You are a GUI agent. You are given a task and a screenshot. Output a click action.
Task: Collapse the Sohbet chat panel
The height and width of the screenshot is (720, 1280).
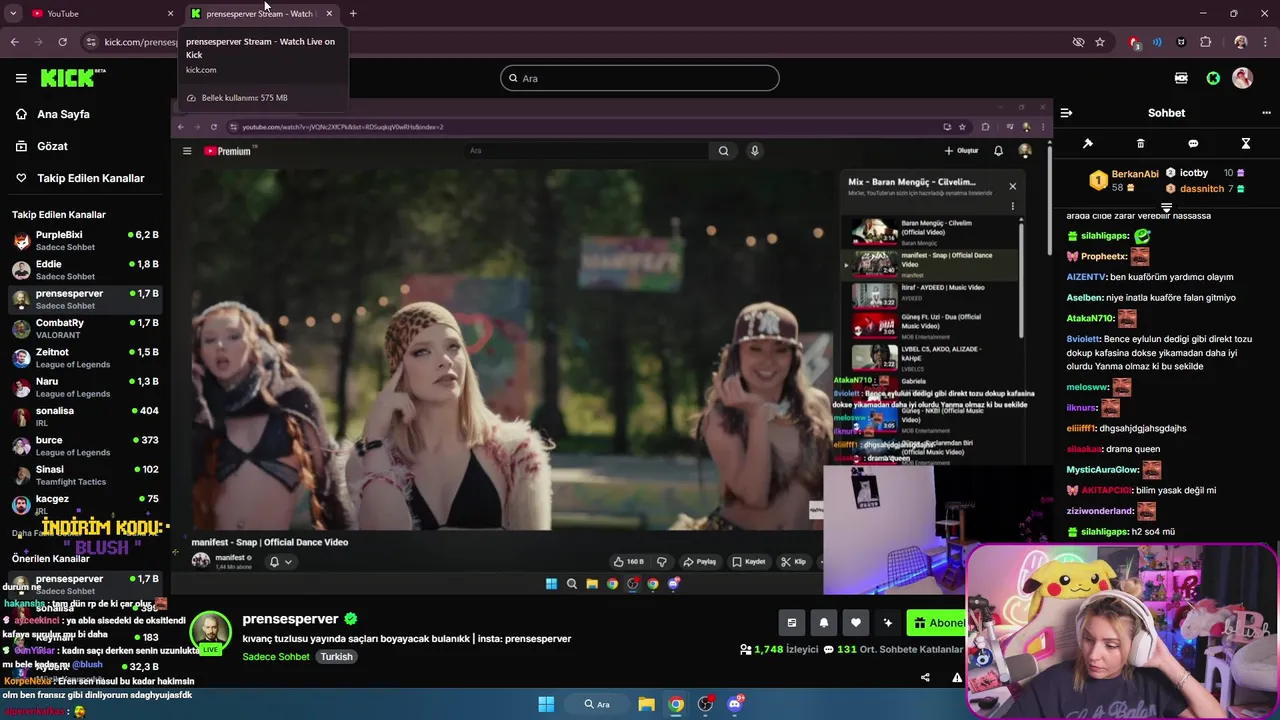pos(1066,113)
